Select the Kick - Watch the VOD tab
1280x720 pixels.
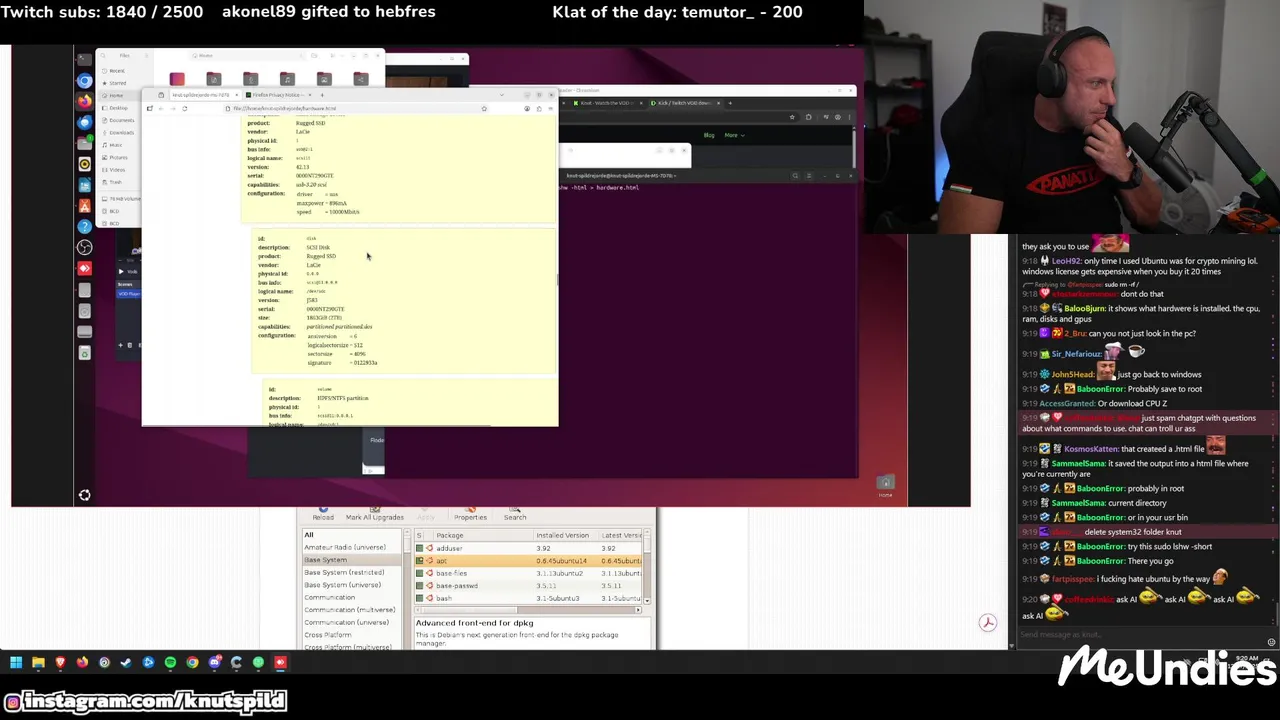tap(607, 103)
